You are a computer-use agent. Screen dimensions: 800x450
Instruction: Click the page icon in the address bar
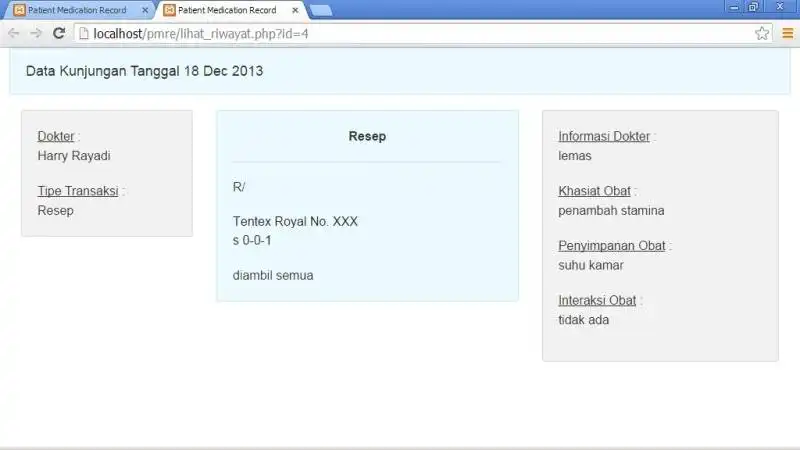(x=84, y=34)
